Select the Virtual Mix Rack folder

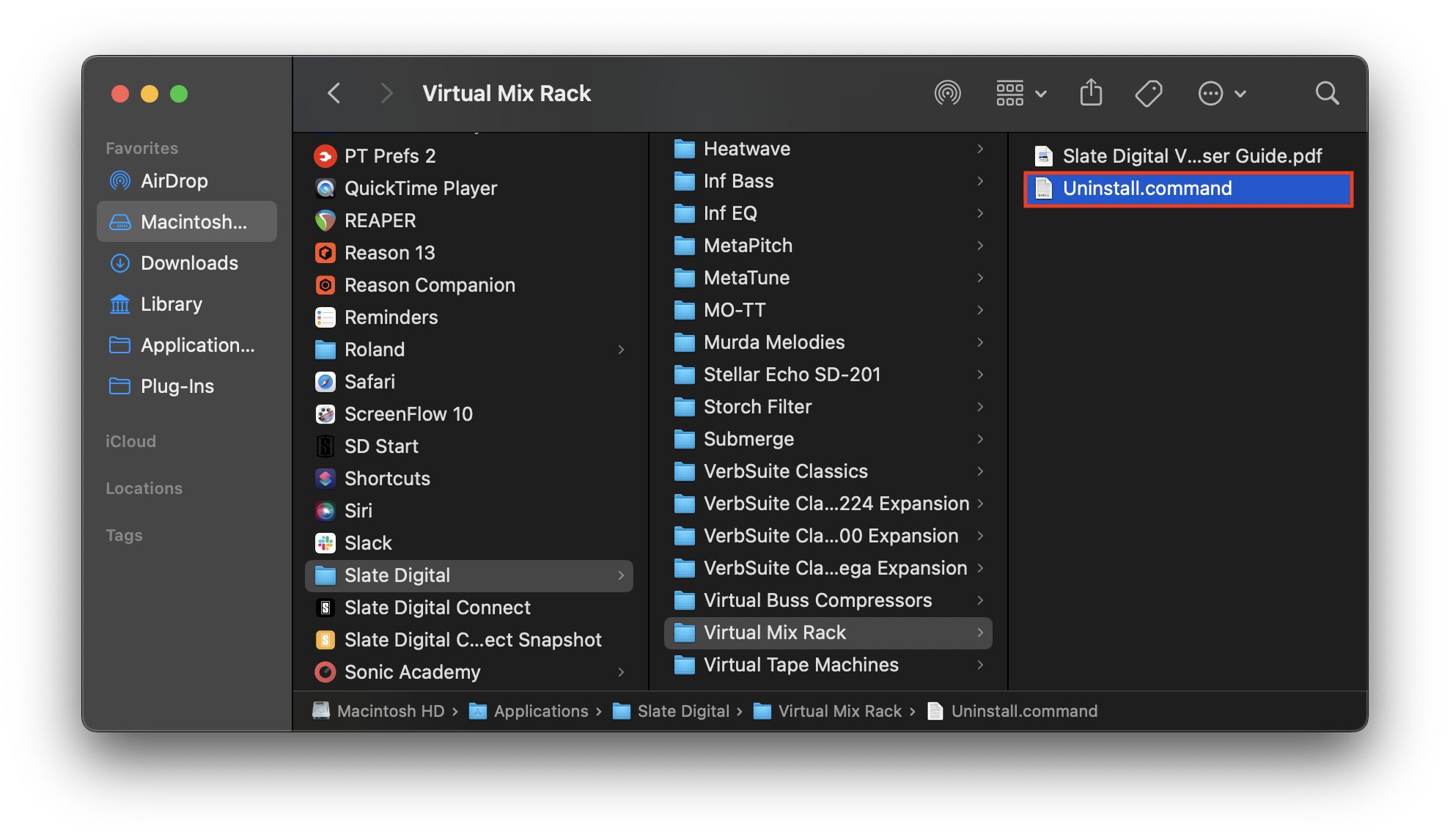[828, 633]
